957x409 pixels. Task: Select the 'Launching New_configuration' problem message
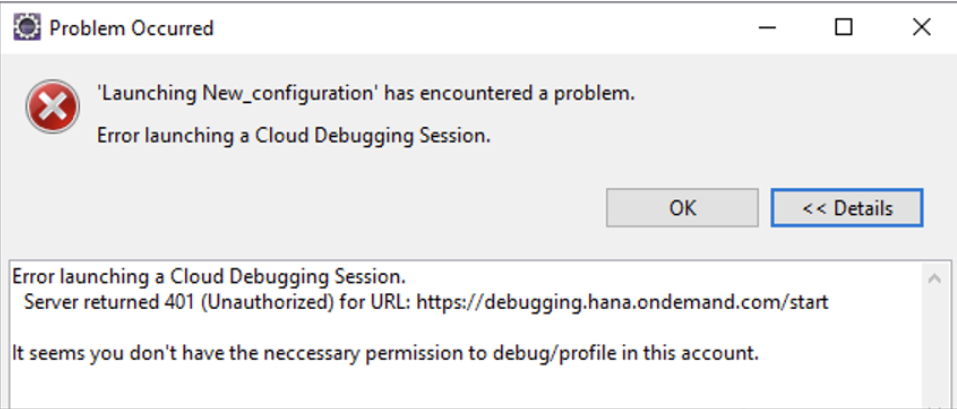pos(366,93)
